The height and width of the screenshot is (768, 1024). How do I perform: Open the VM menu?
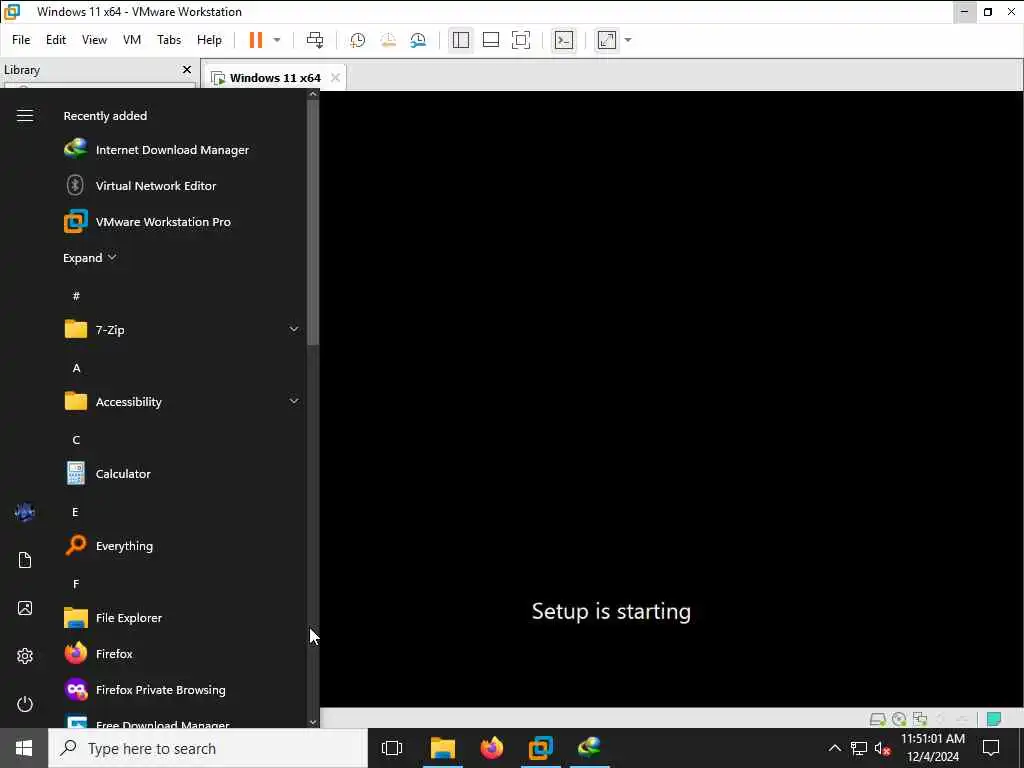(x=132, y=40)
